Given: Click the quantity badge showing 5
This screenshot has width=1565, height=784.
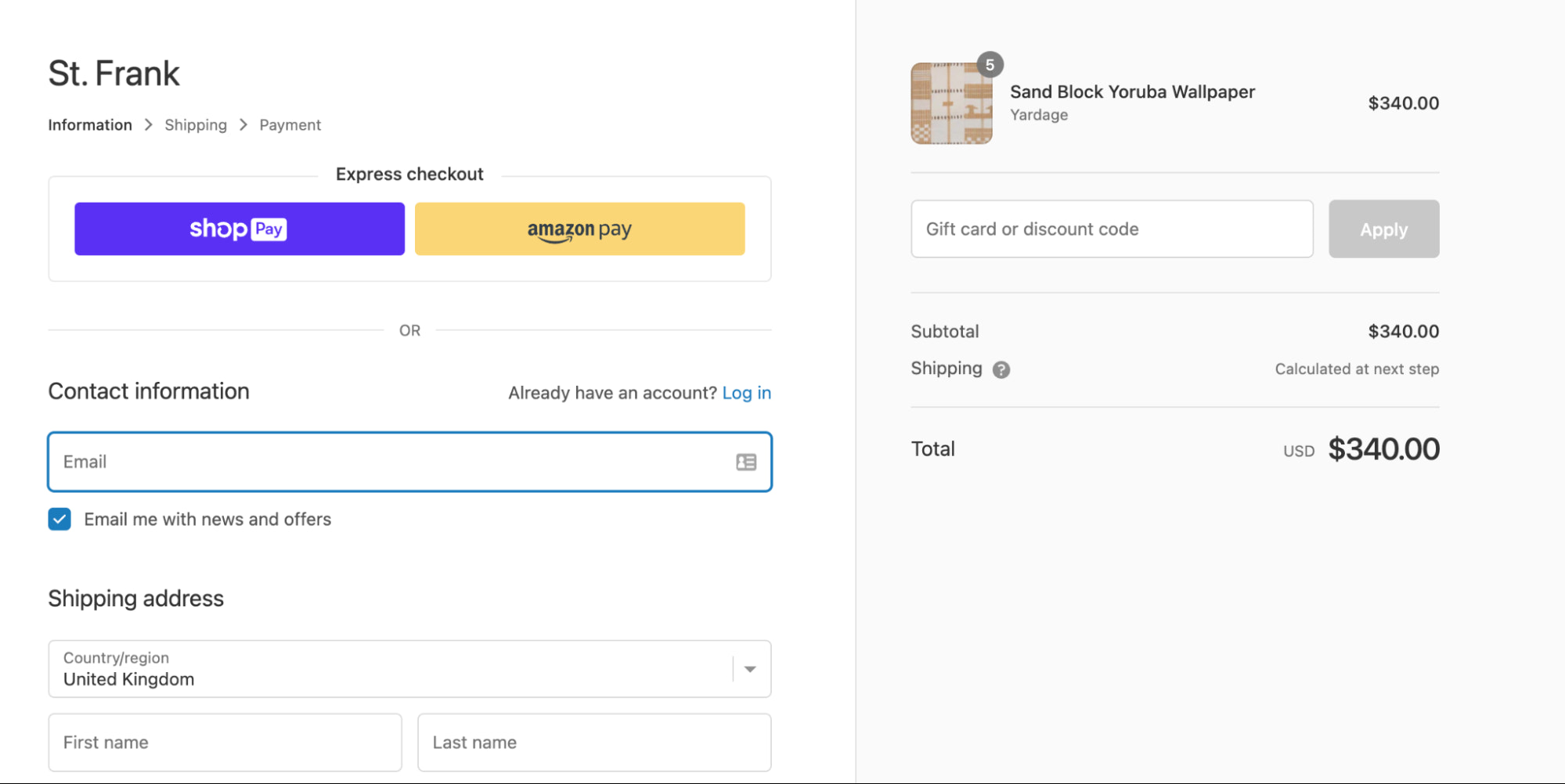Looking at the screenshot, I should (x=990, y=65).
